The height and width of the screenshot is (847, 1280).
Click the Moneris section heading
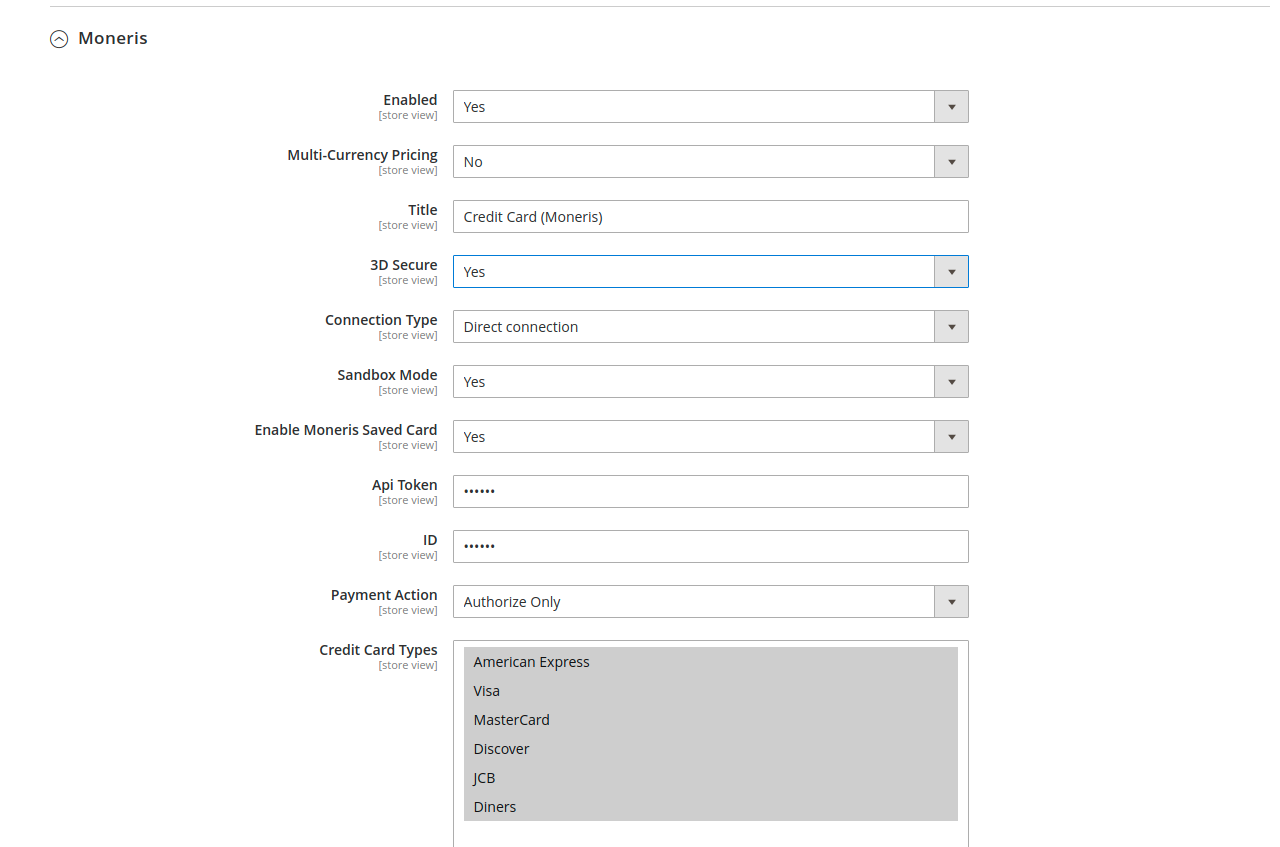click(113, 38)
